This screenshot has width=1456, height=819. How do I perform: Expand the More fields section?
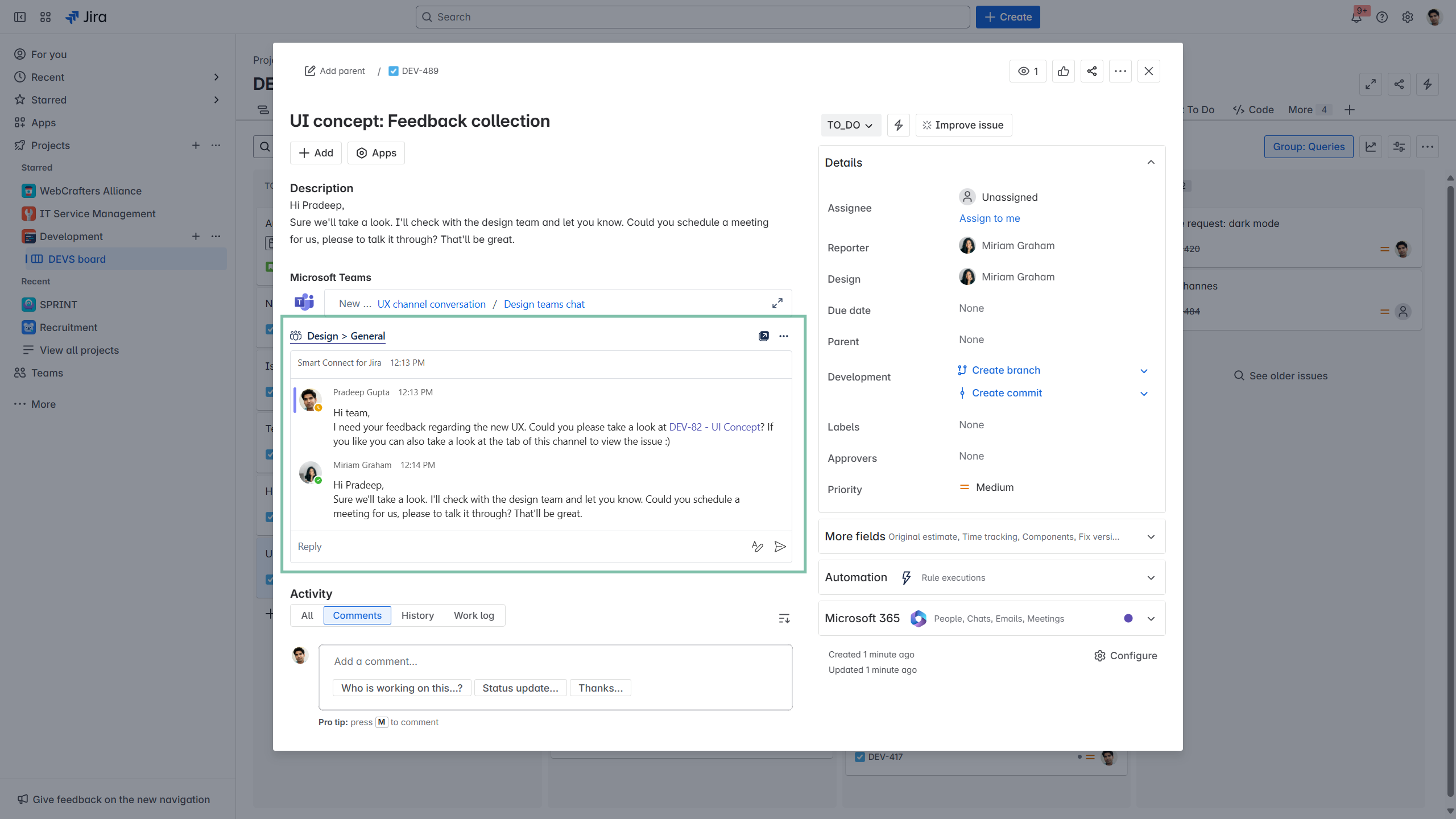[x=1151, y=536]
